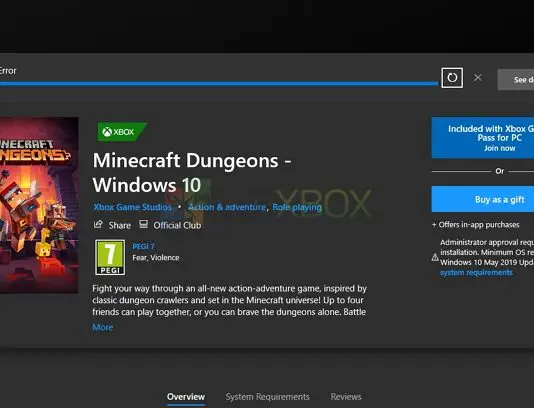534x408 pixels.
Task: Switch to the Overview tab
Action: 186,397
